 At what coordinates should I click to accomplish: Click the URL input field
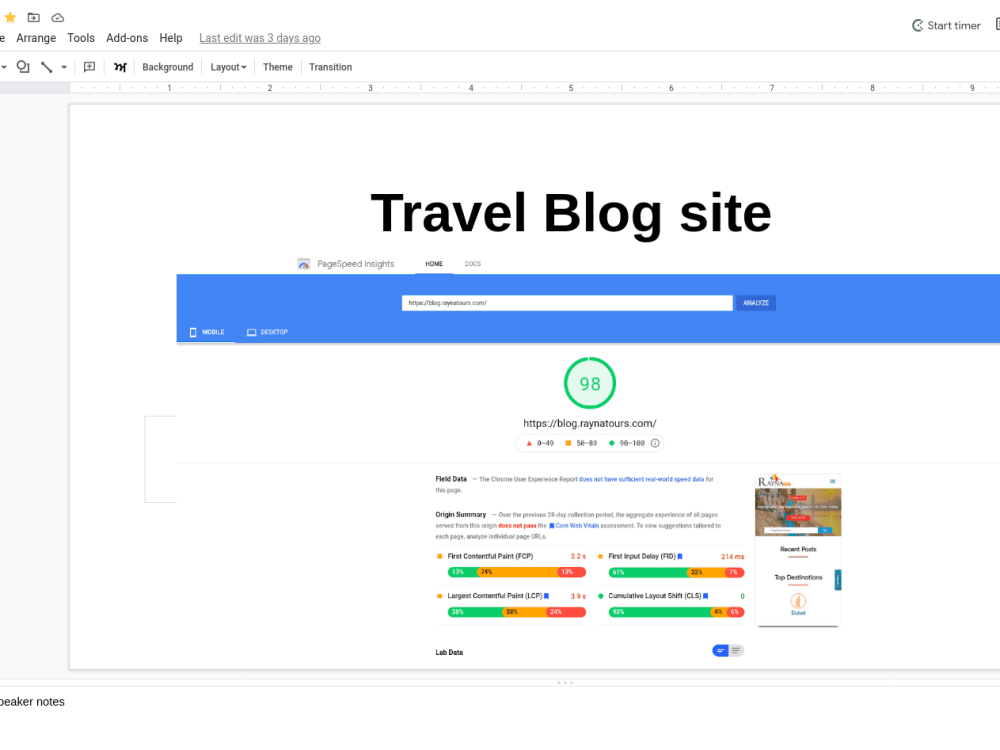tap(567, 303)
